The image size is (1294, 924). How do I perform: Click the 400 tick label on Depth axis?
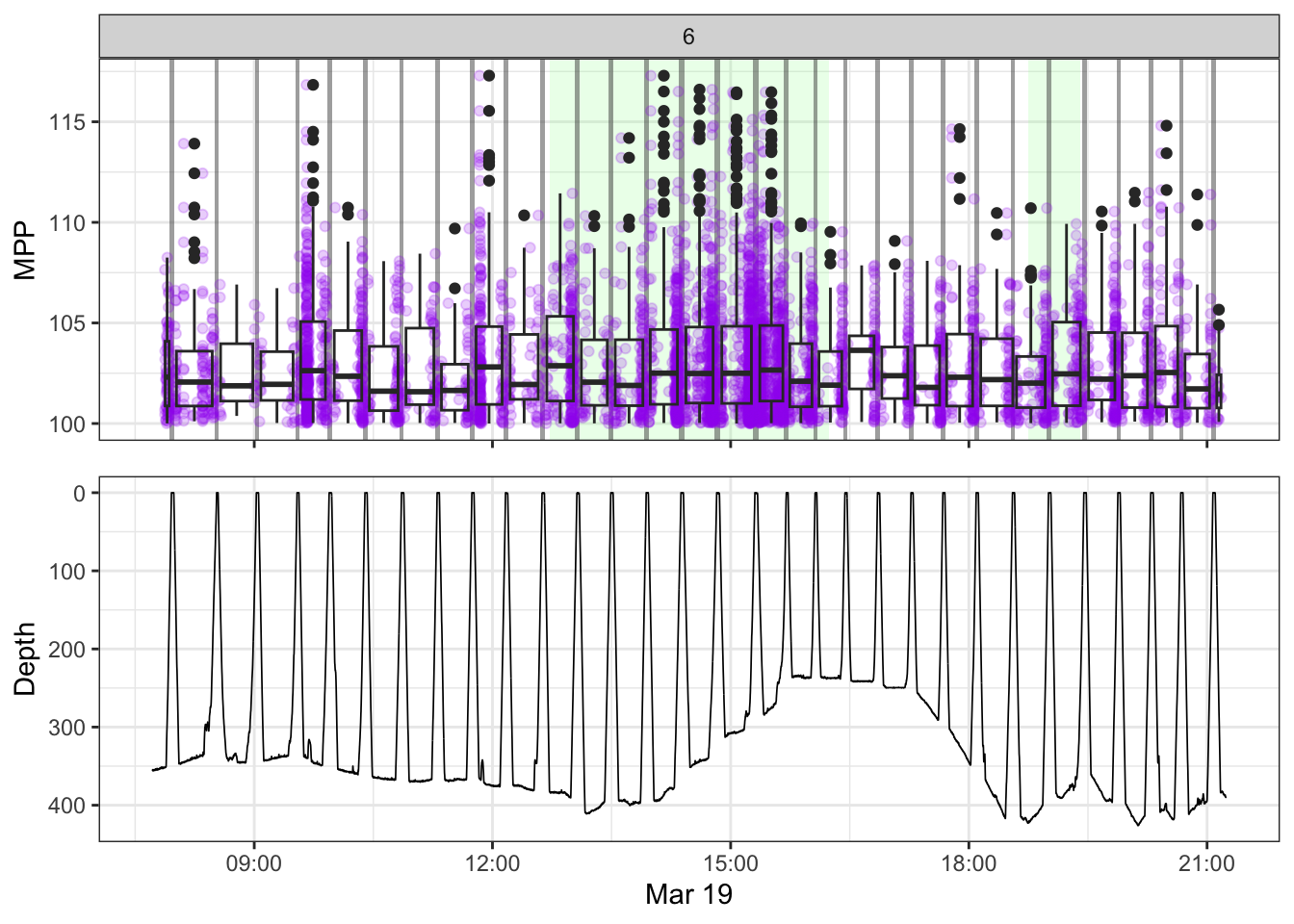pyautogui.click(x=70, y=806)
